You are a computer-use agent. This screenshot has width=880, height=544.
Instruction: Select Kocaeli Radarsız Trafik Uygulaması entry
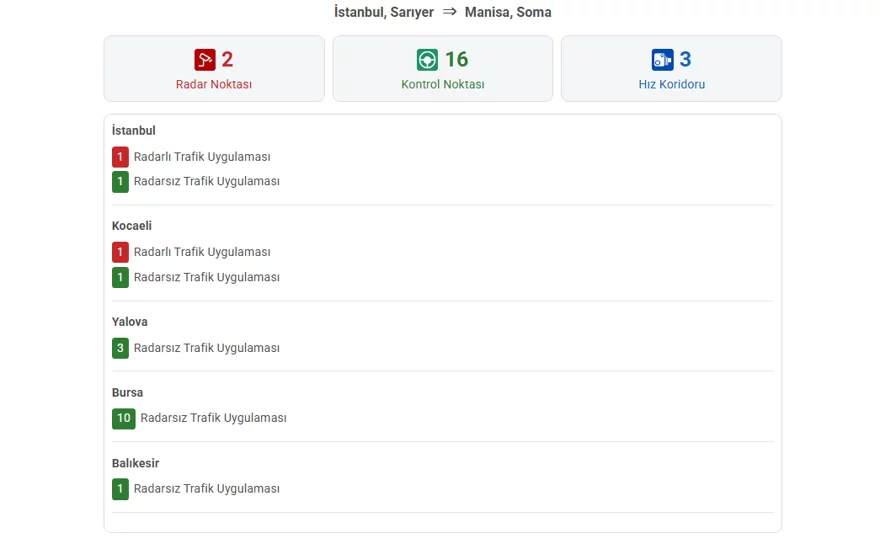(x=206, y=277)
